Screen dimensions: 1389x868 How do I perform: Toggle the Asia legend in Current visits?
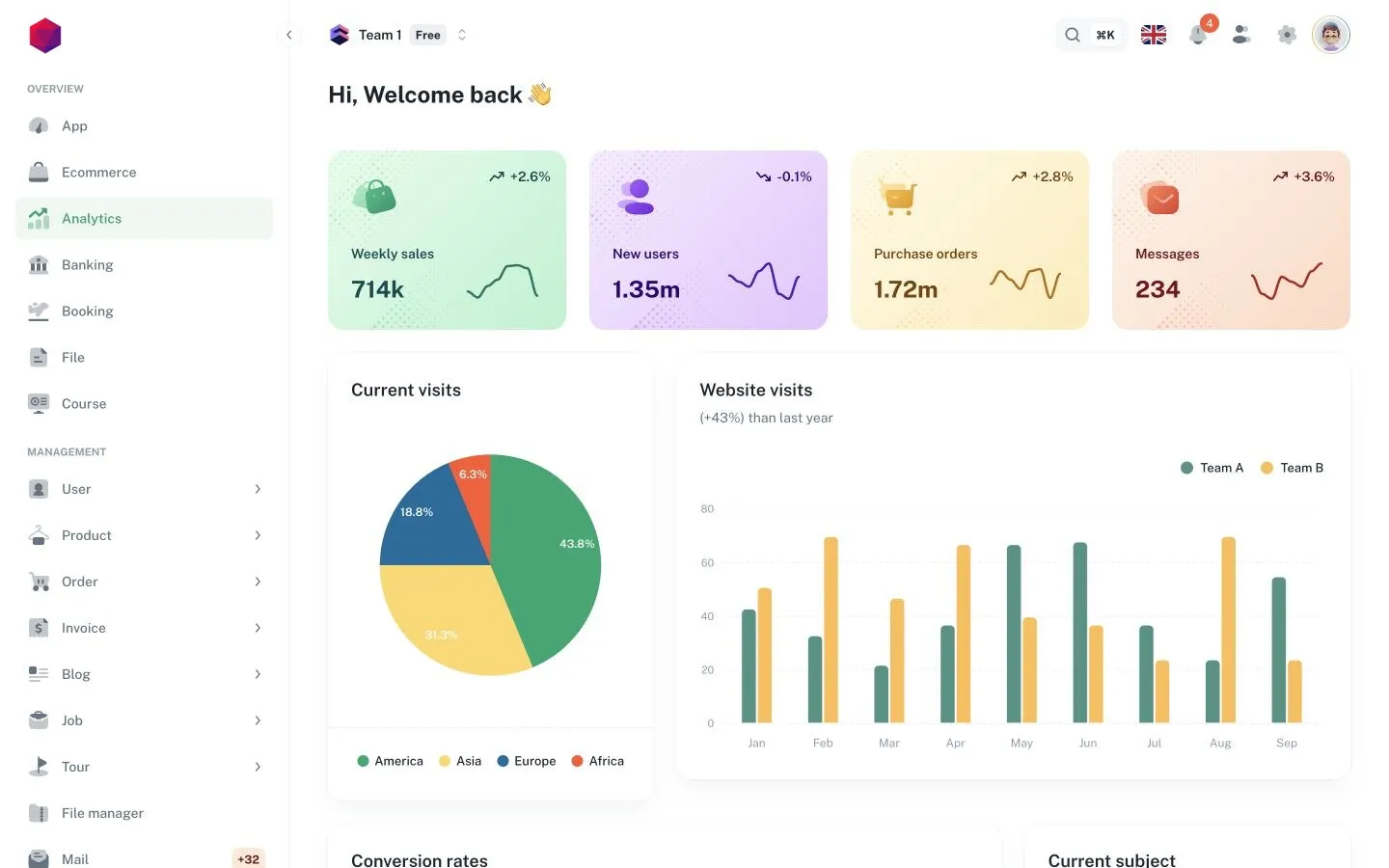tap(460, 761)
